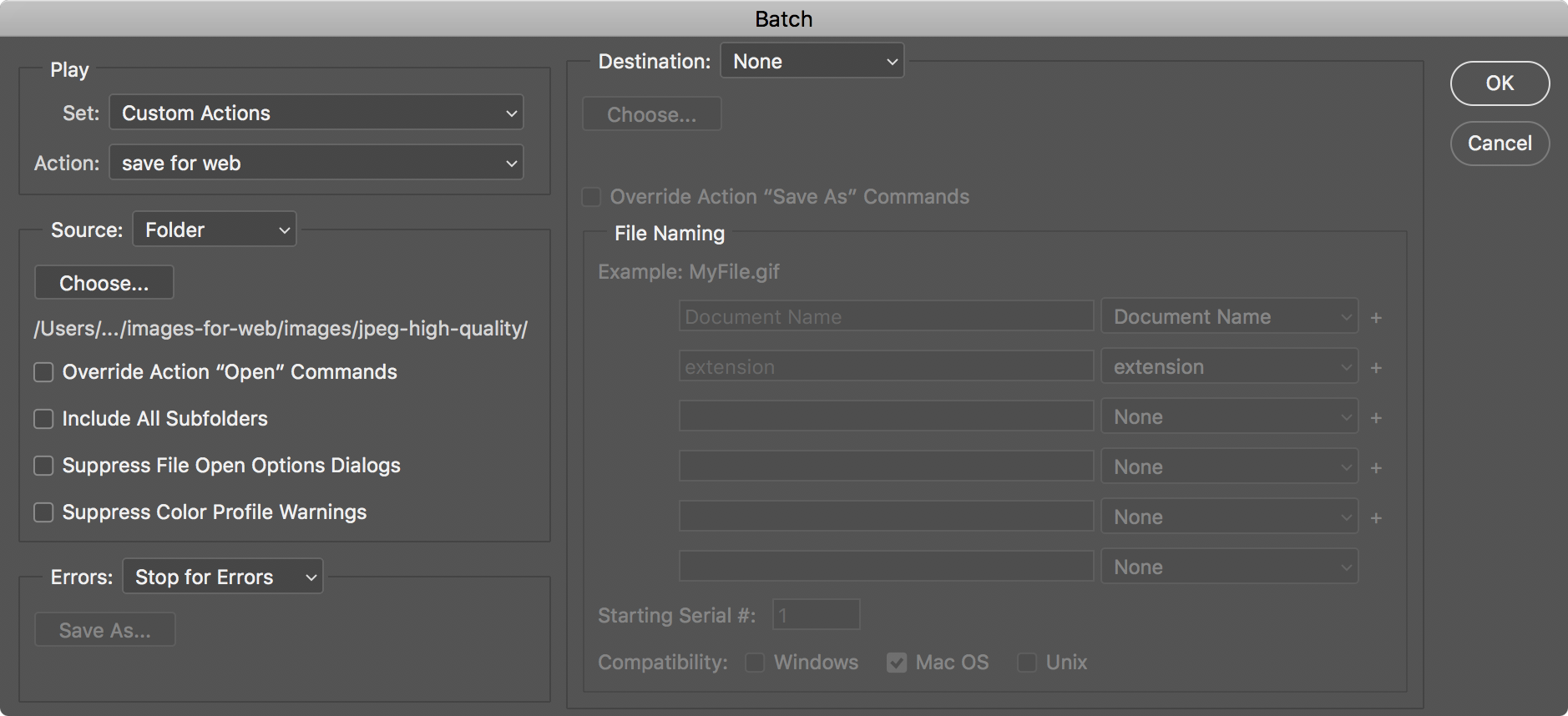Toggle the Mac OS compatibility checkbox
Viewport: 1568px width, 716px height.
click(897, 663)
